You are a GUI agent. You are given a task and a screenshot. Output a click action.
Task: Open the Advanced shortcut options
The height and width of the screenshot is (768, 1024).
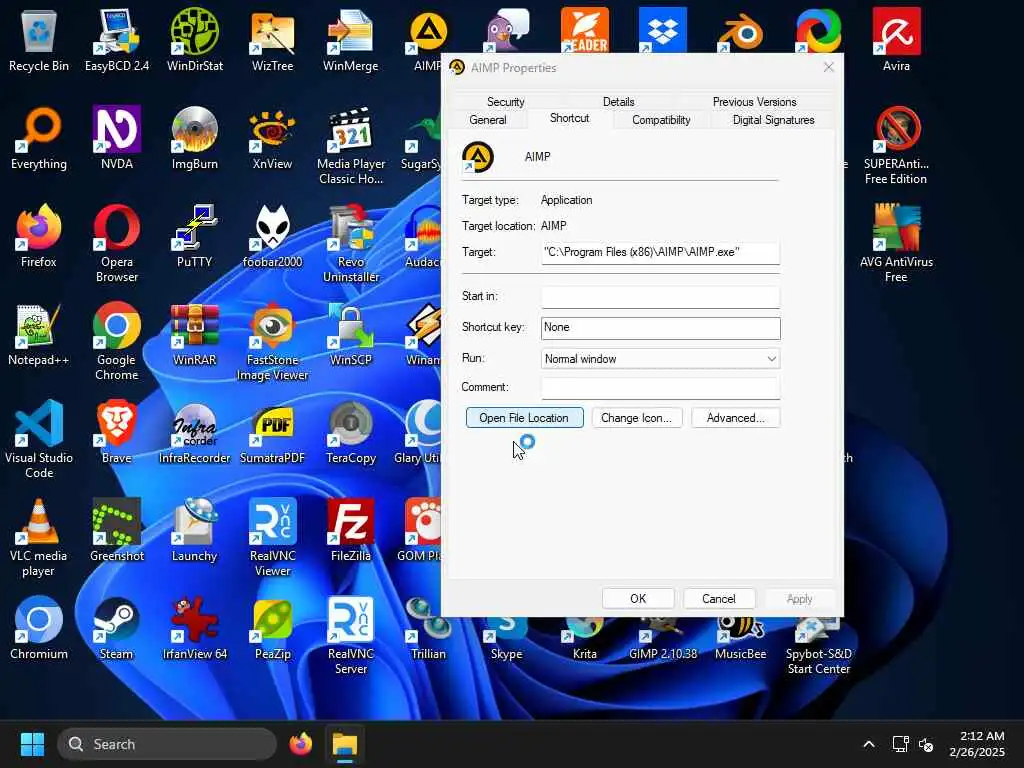tap(735, 418)
